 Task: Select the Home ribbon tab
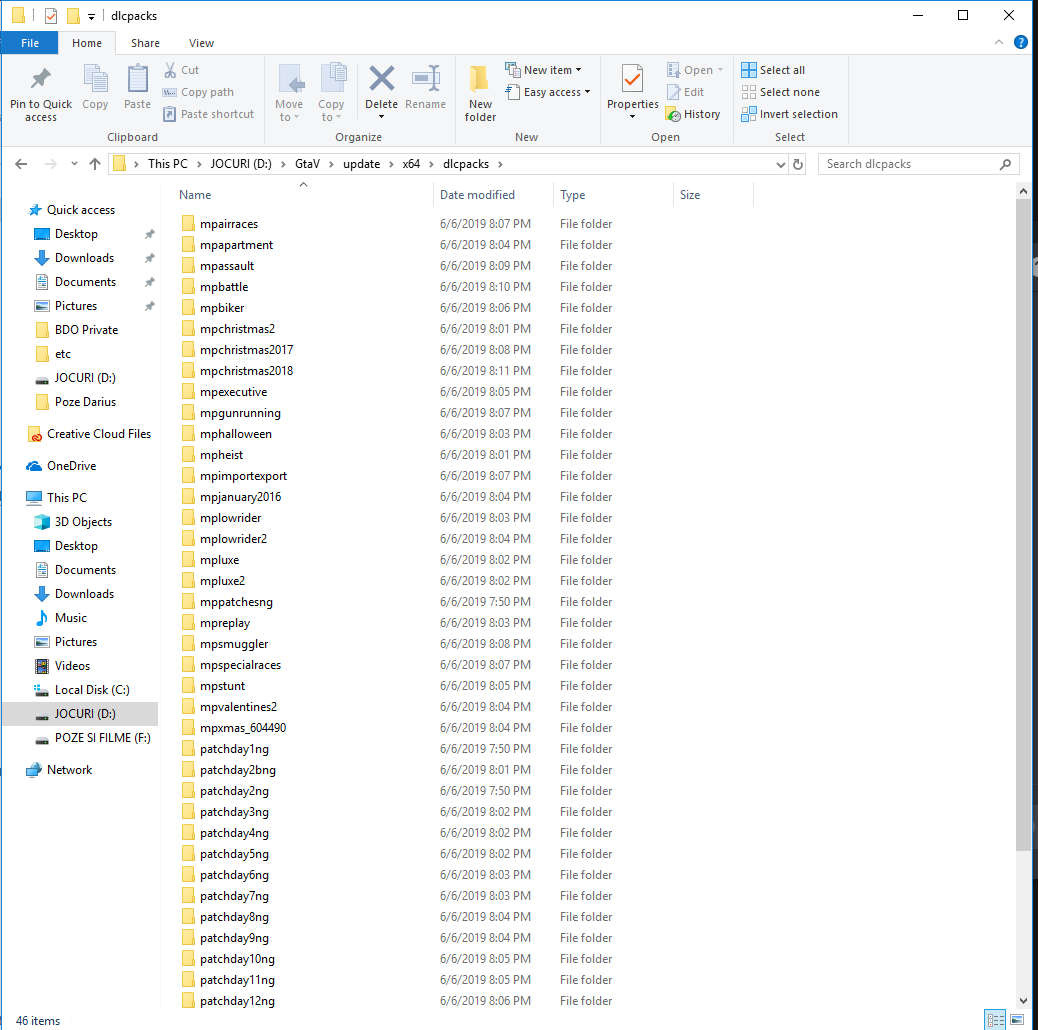[87, 43]
